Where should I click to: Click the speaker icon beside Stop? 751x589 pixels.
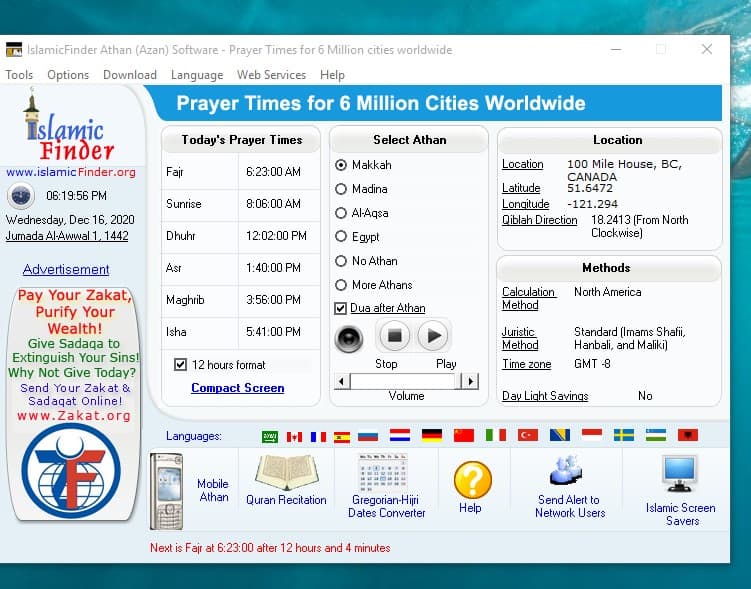(x=349, y=339)
